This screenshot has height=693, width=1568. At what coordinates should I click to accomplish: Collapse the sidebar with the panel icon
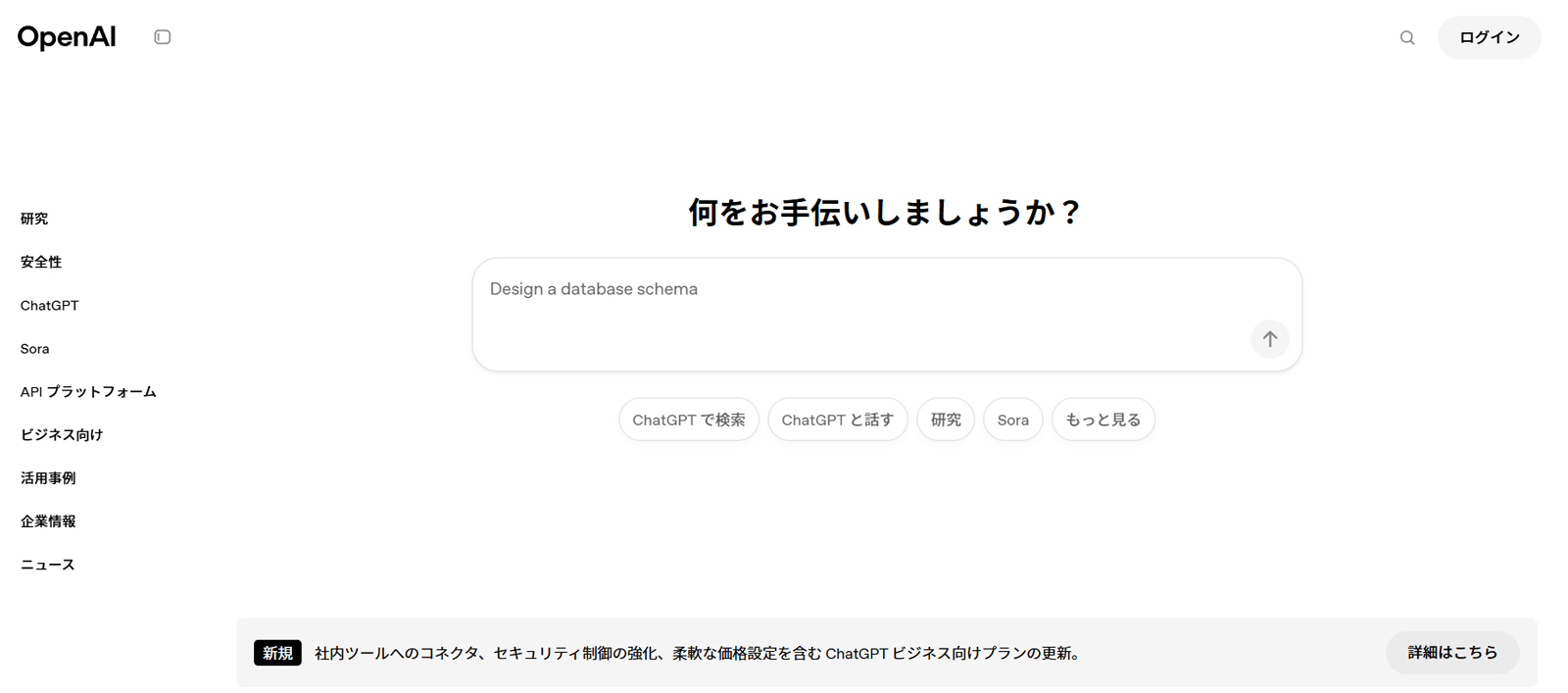point(163,37)
